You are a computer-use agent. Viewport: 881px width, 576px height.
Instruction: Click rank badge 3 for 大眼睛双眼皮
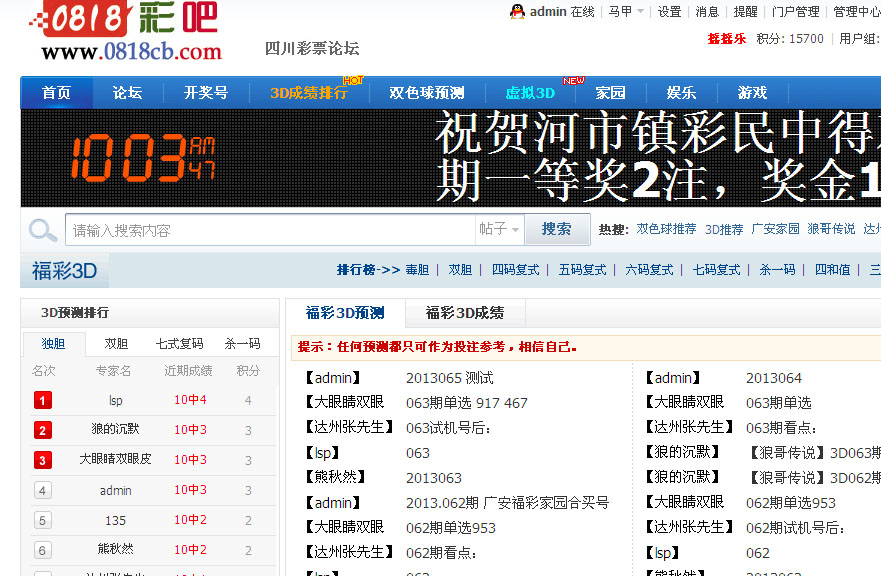pos(43,460)
